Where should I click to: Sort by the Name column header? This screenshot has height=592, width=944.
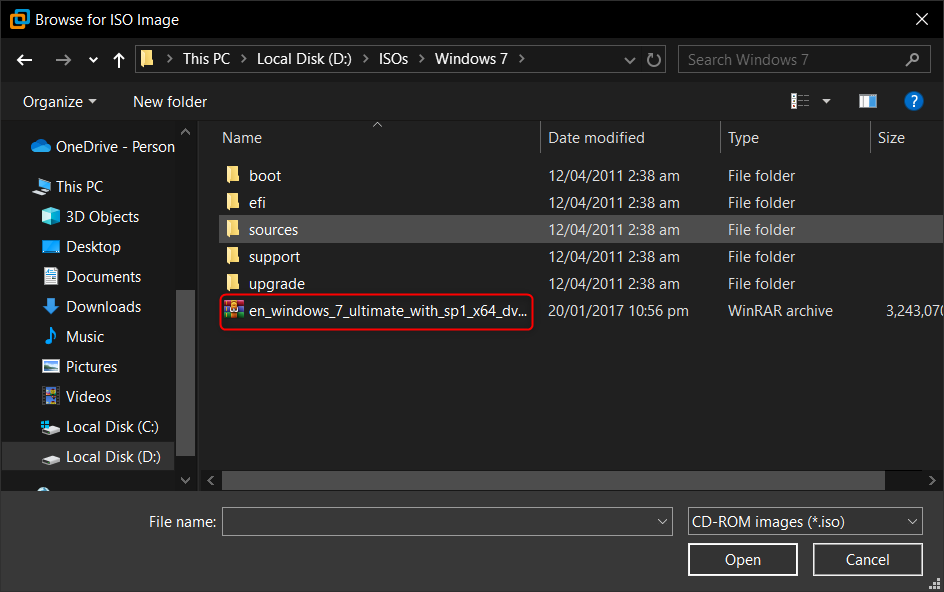(x=242, y=138)
